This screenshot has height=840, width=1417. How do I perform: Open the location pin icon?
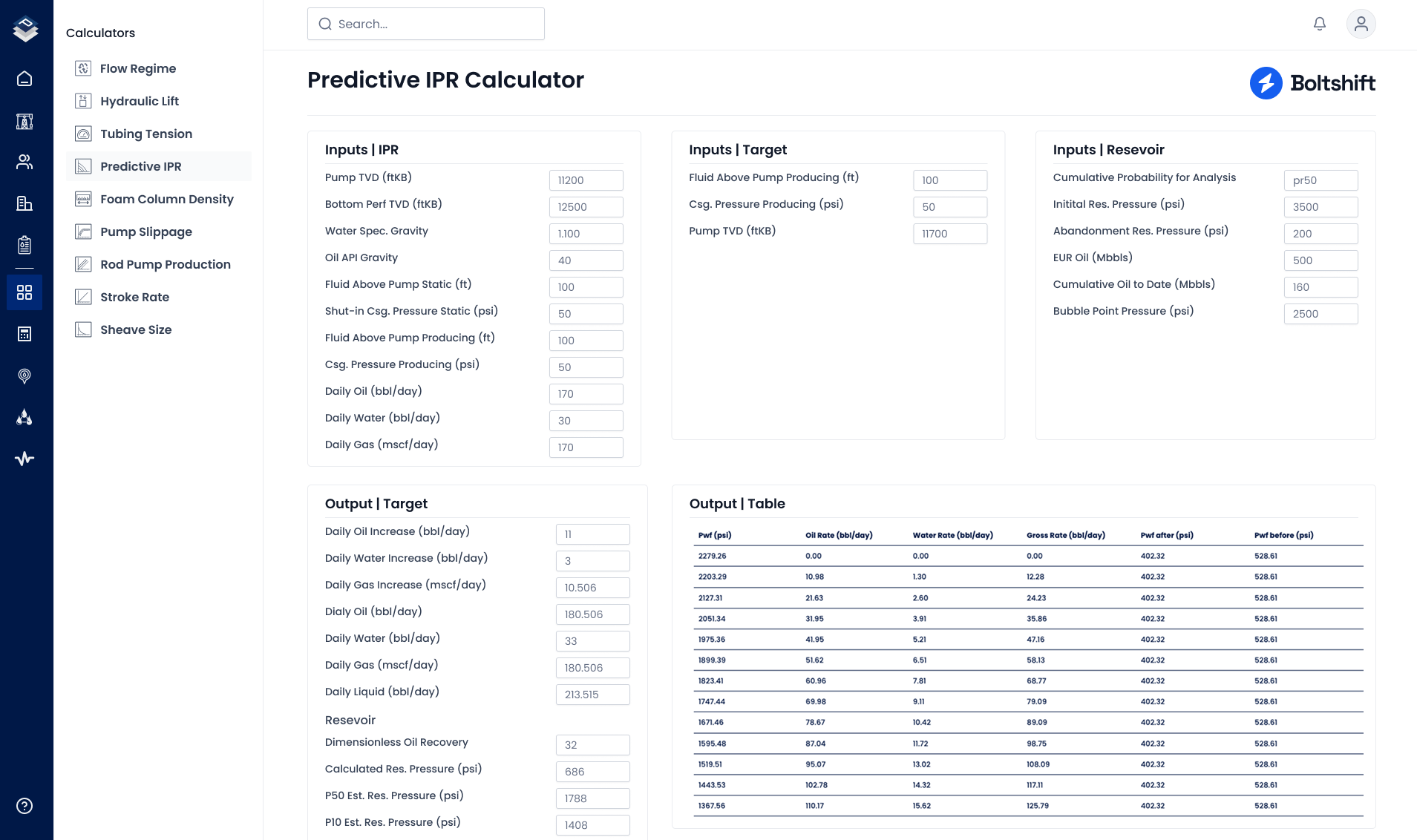click(24, 375)
